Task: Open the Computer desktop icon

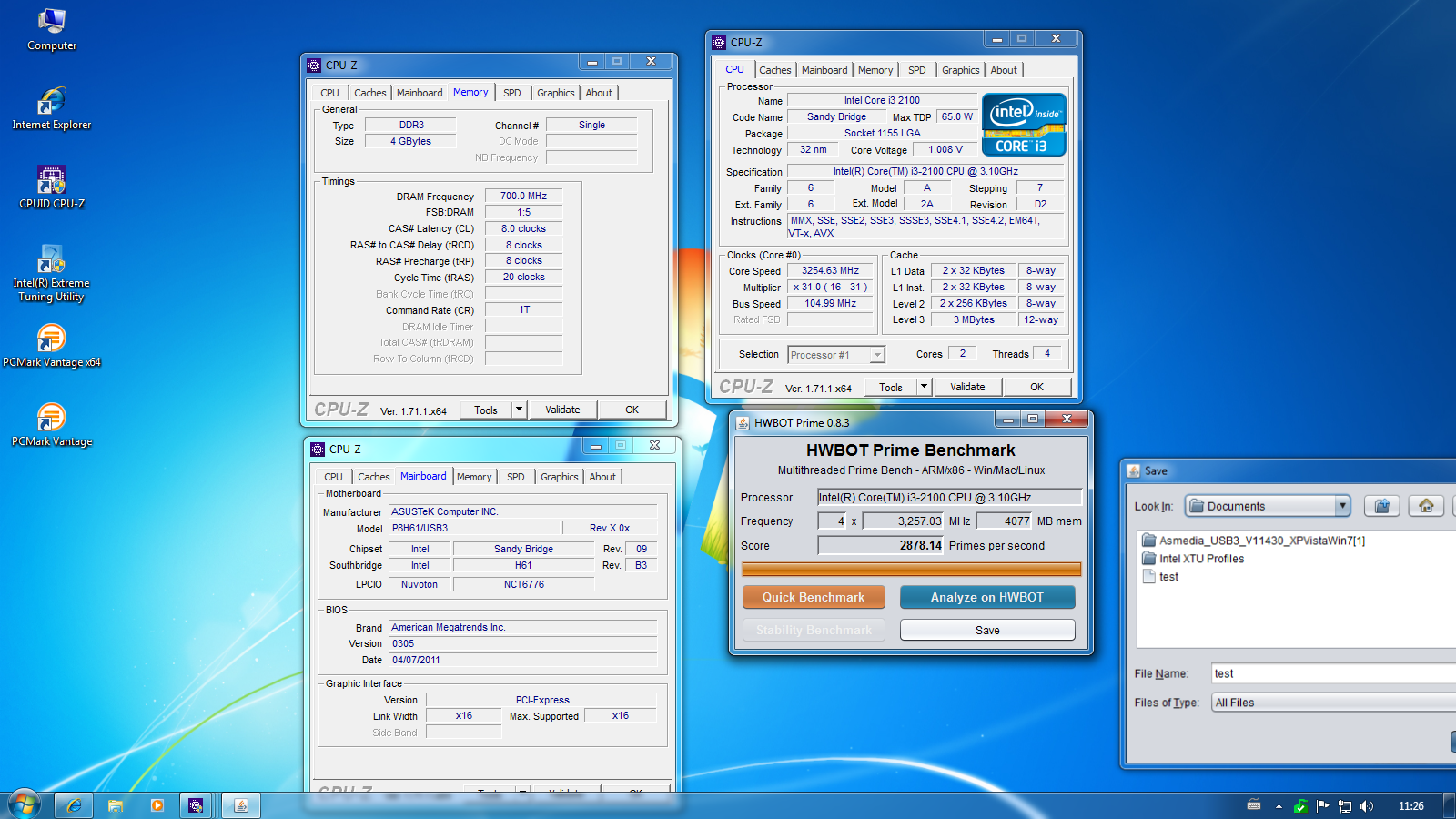Action: (52, 30)
